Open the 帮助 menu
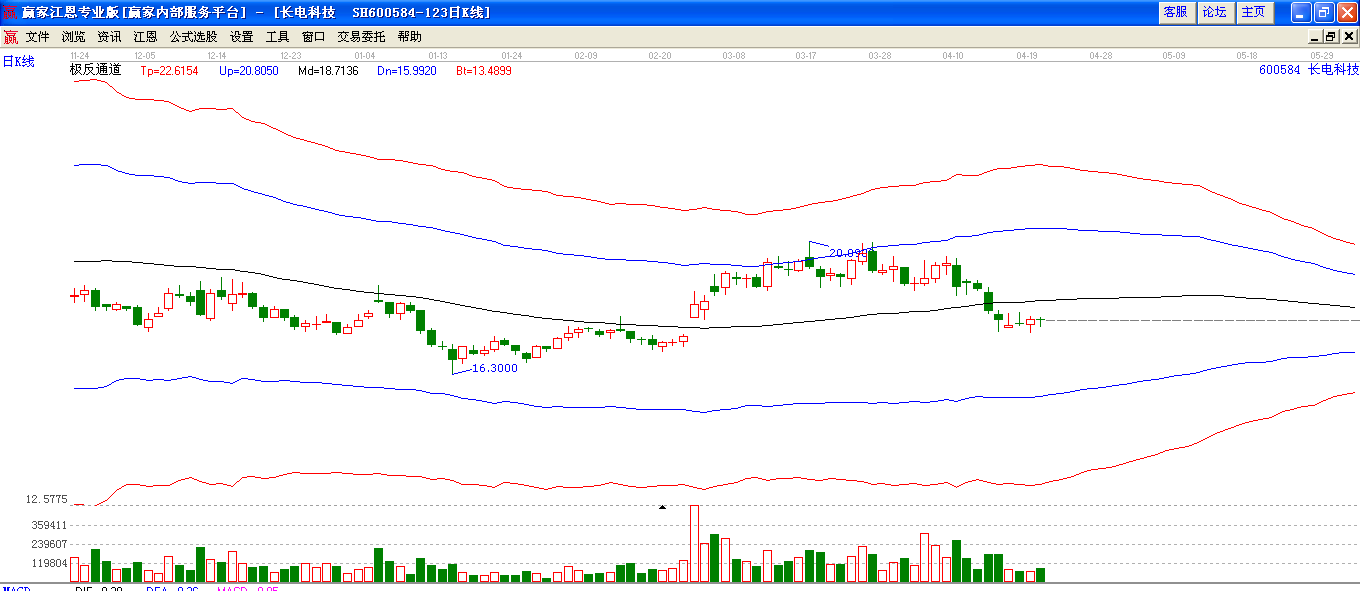 click(409, 37)
